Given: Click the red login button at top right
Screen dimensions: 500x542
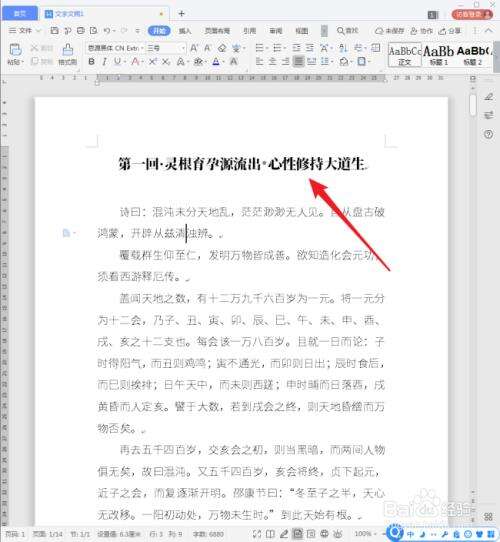Looking at the screenshot, I should click(x=472, y=14).
